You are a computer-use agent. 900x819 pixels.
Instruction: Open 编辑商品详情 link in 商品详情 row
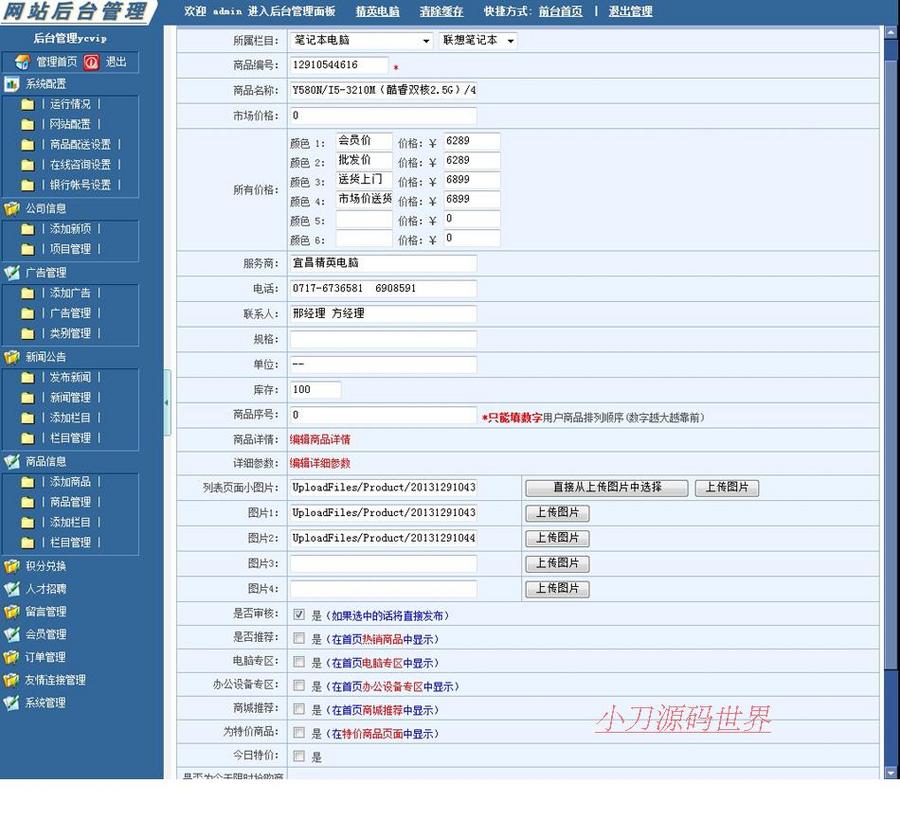[x=322, y=438]
